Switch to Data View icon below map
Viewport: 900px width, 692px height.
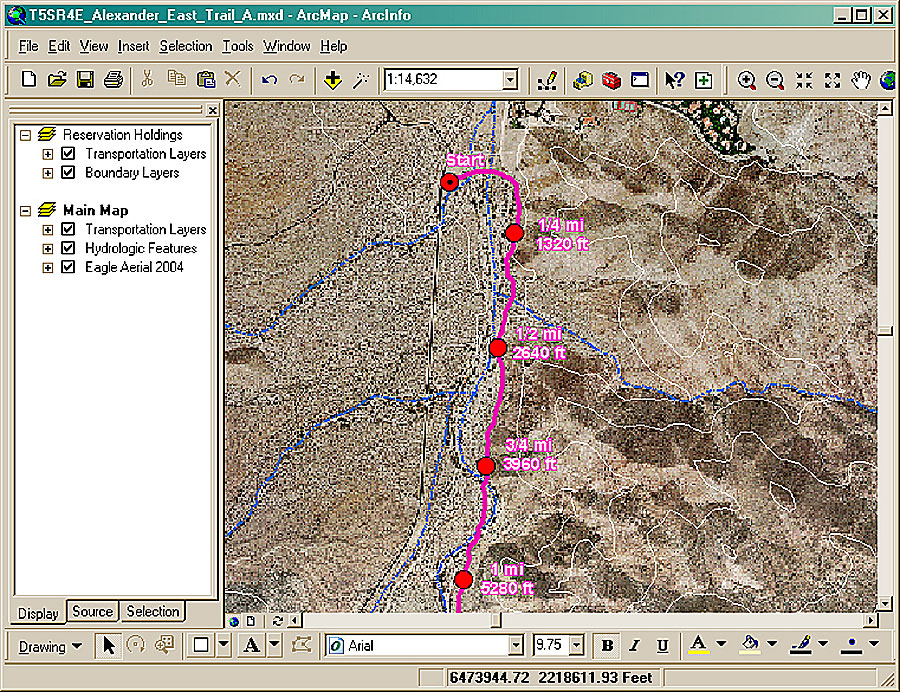[x=234, y=621]
